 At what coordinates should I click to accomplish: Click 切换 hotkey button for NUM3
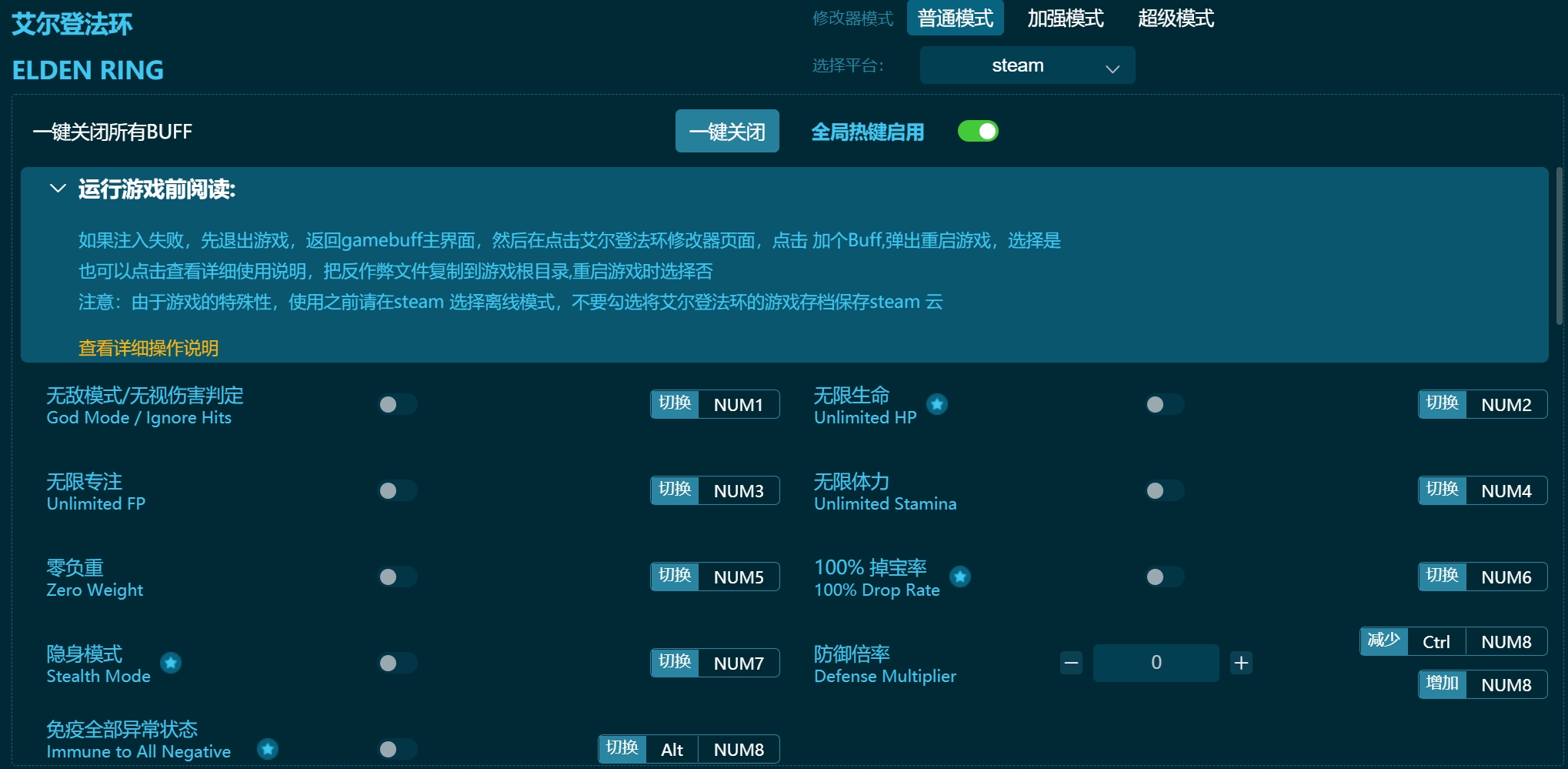pos(675,490)
